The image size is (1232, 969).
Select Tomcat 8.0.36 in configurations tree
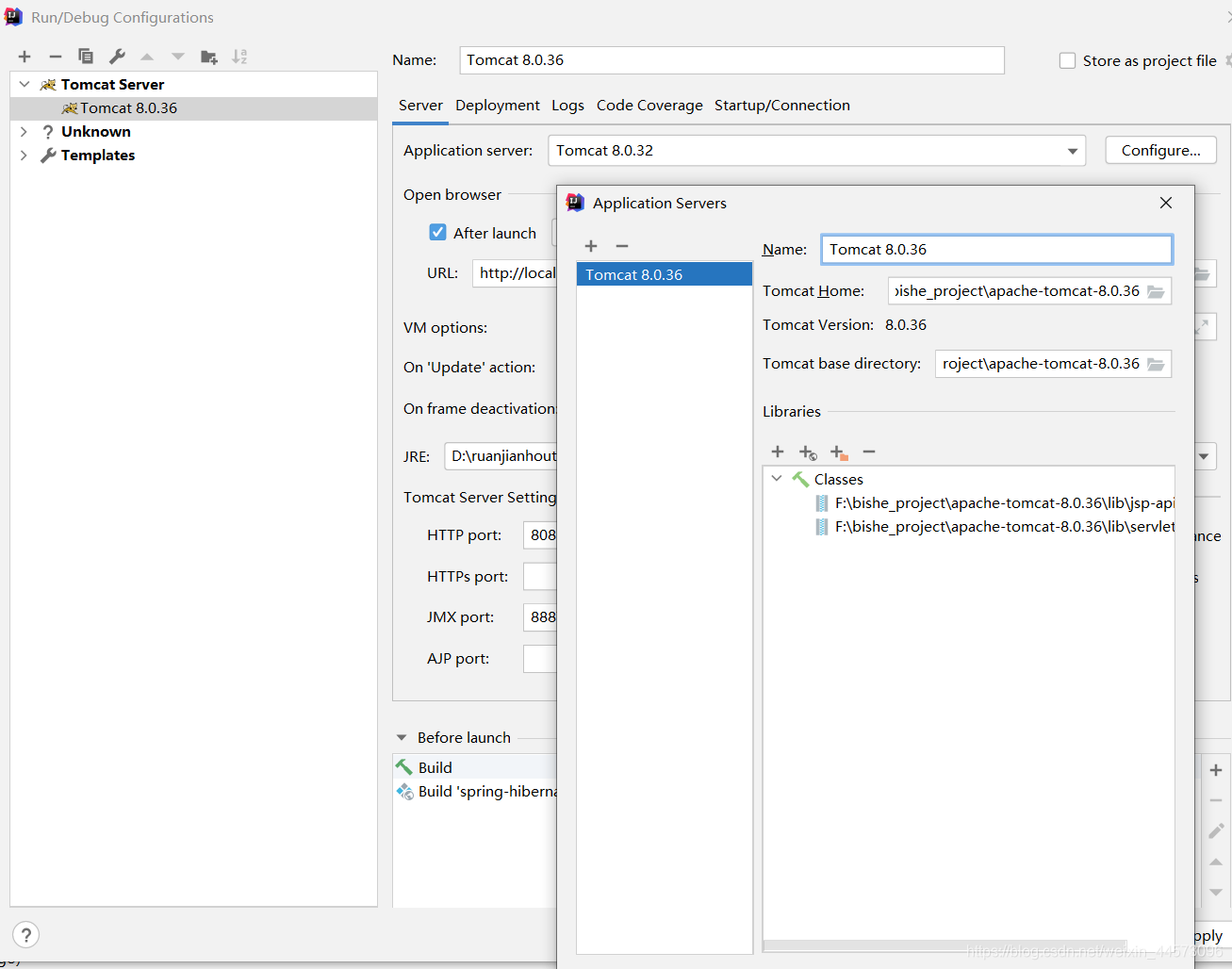coord(193,108)
